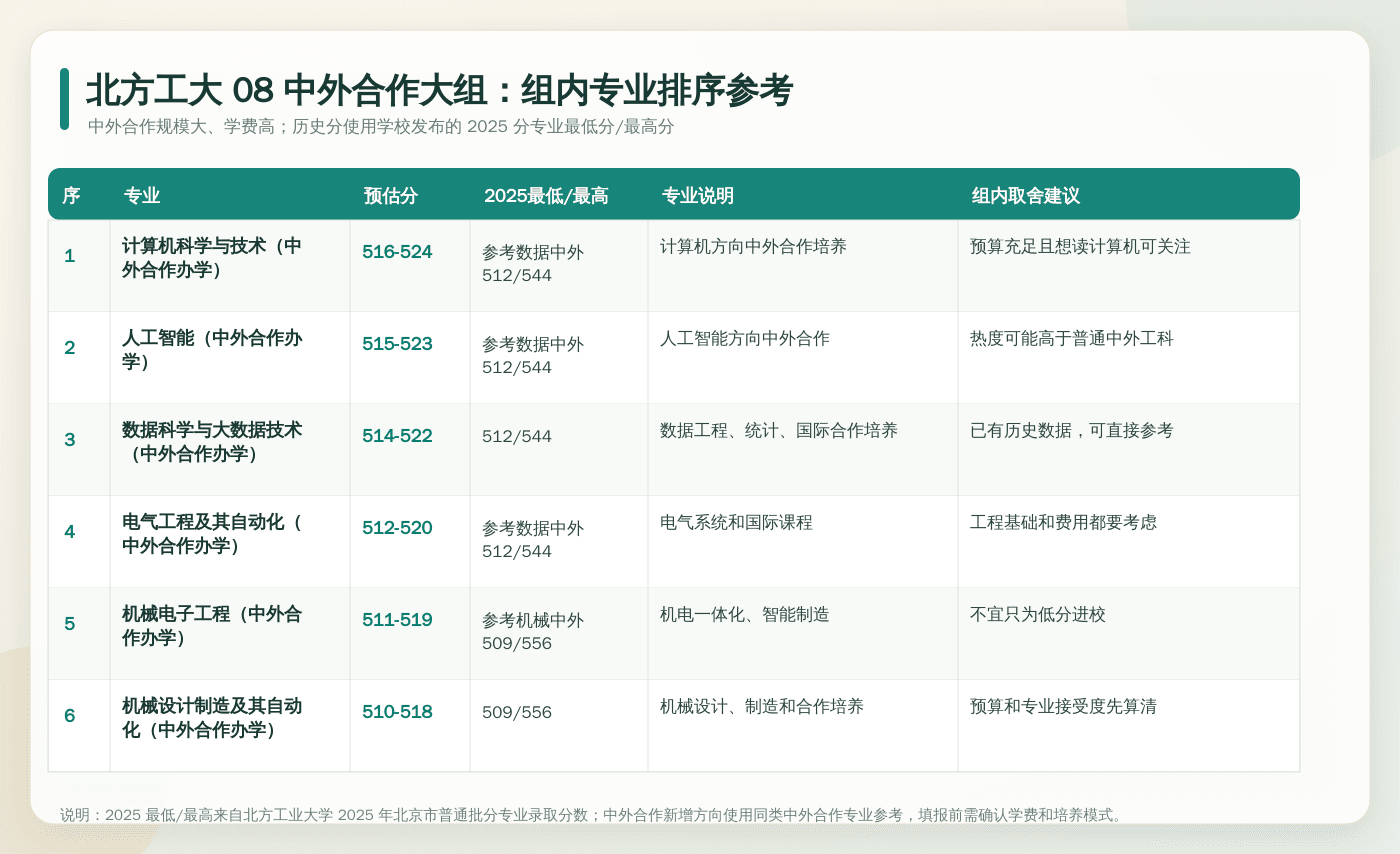1400x854 pixels.
Task: Click estimated score 516-524
Action: pos(397,252)
